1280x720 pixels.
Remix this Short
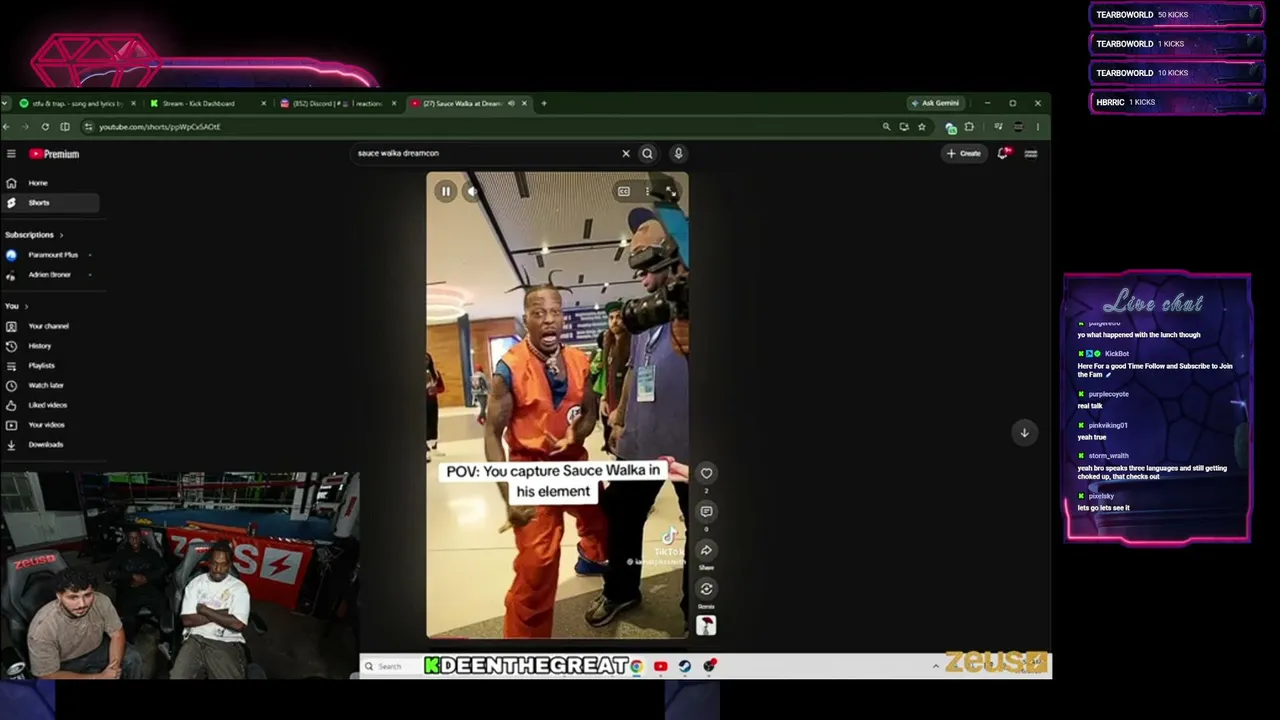click(706, 589)
